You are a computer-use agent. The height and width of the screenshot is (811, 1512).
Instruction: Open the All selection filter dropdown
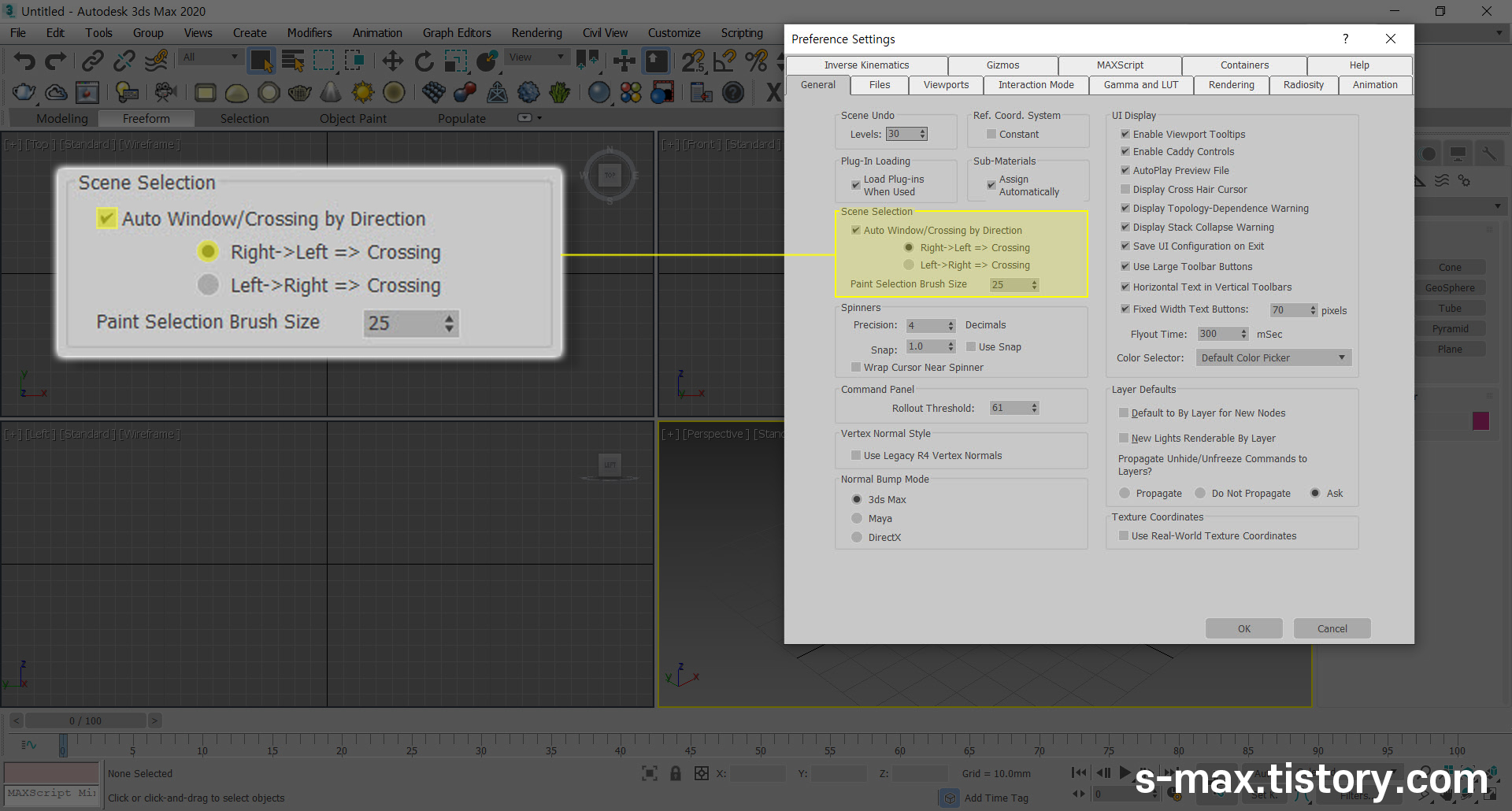click(209, 57)
